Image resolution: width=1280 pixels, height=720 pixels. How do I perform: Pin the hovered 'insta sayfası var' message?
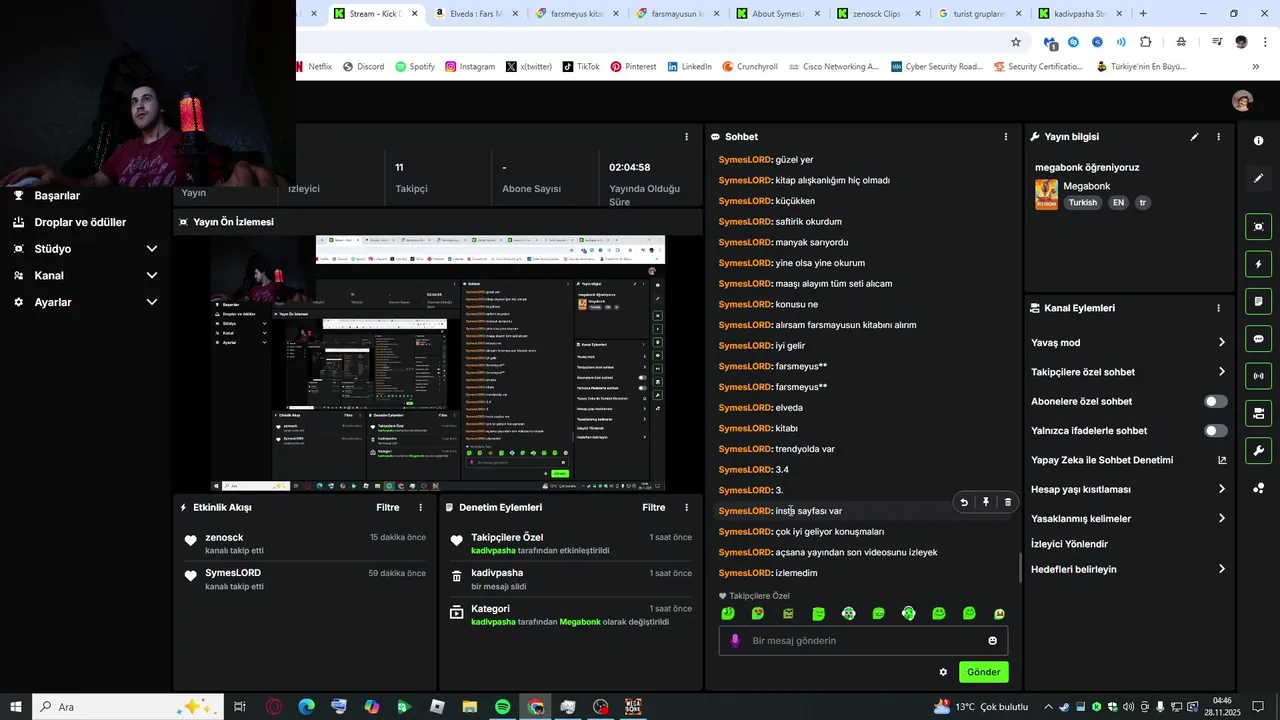click(986, 502)
